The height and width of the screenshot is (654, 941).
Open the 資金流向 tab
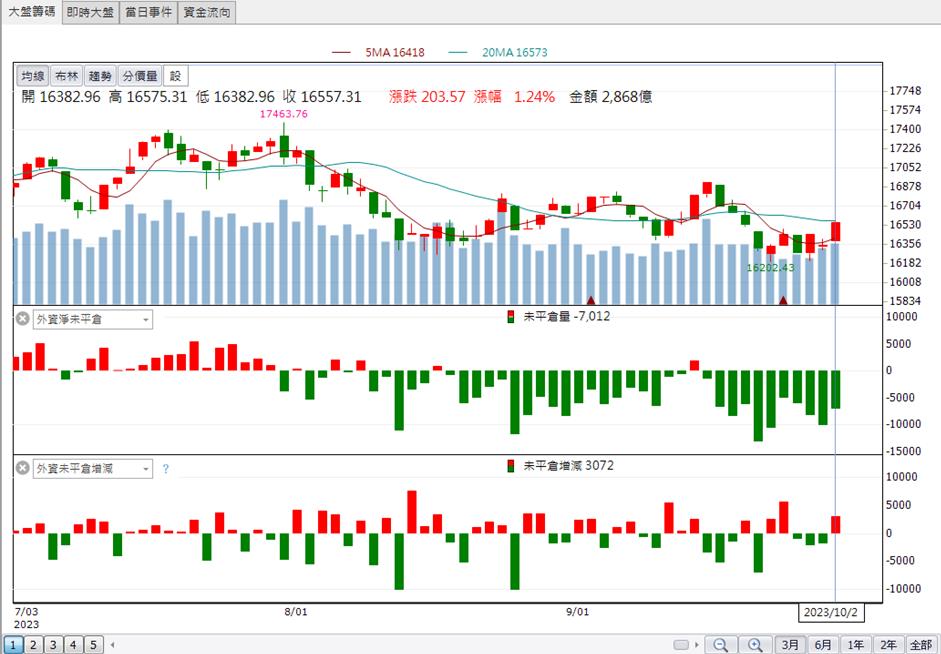206,12
